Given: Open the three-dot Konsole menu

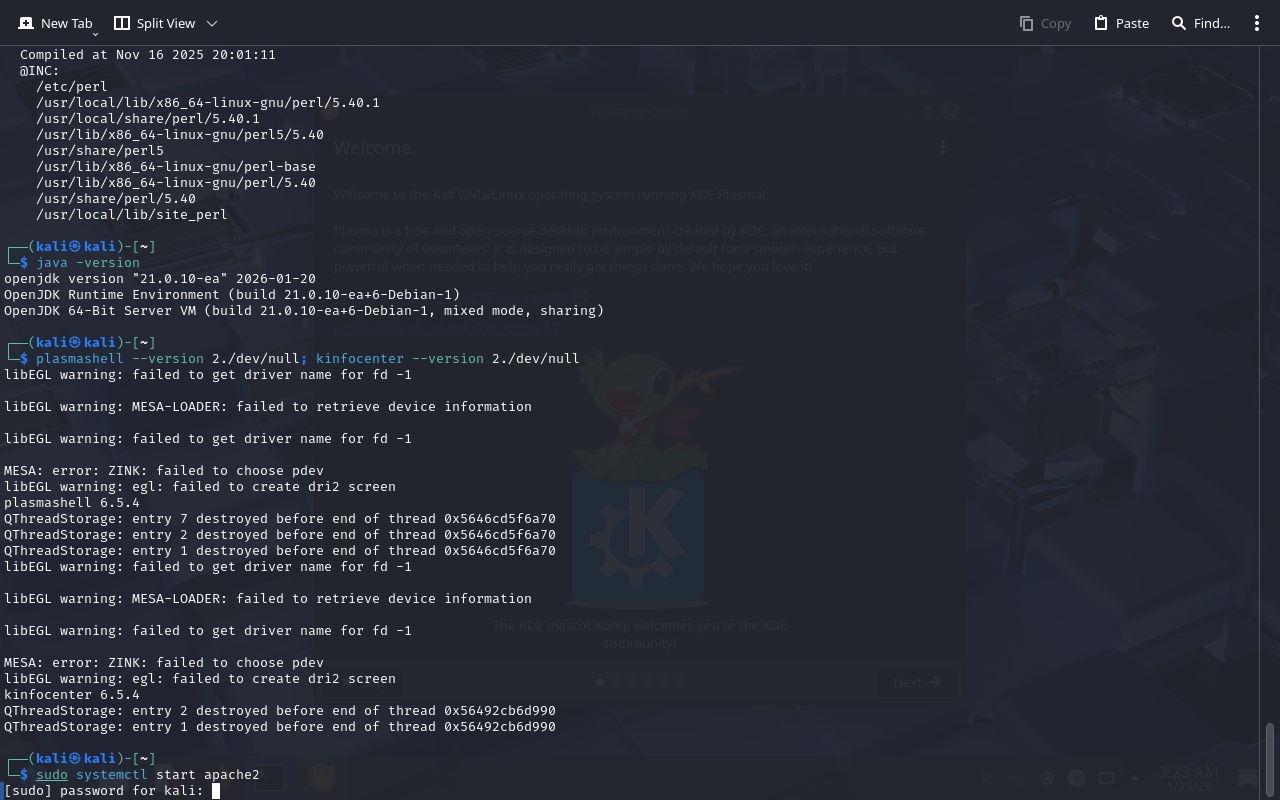Looking at the screenshot, I should point(1257,23).
